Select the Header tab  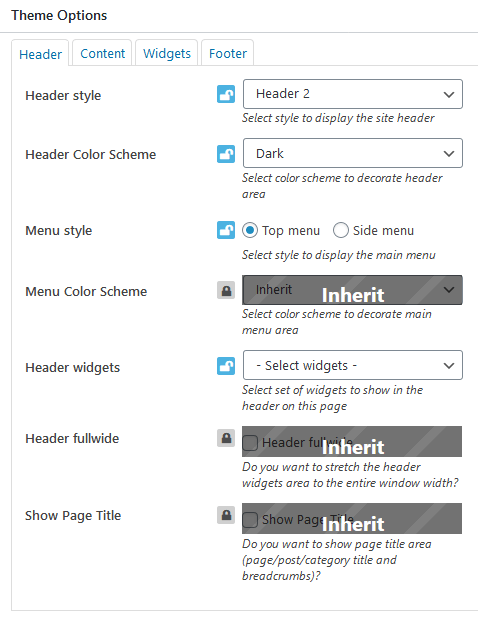40,53
